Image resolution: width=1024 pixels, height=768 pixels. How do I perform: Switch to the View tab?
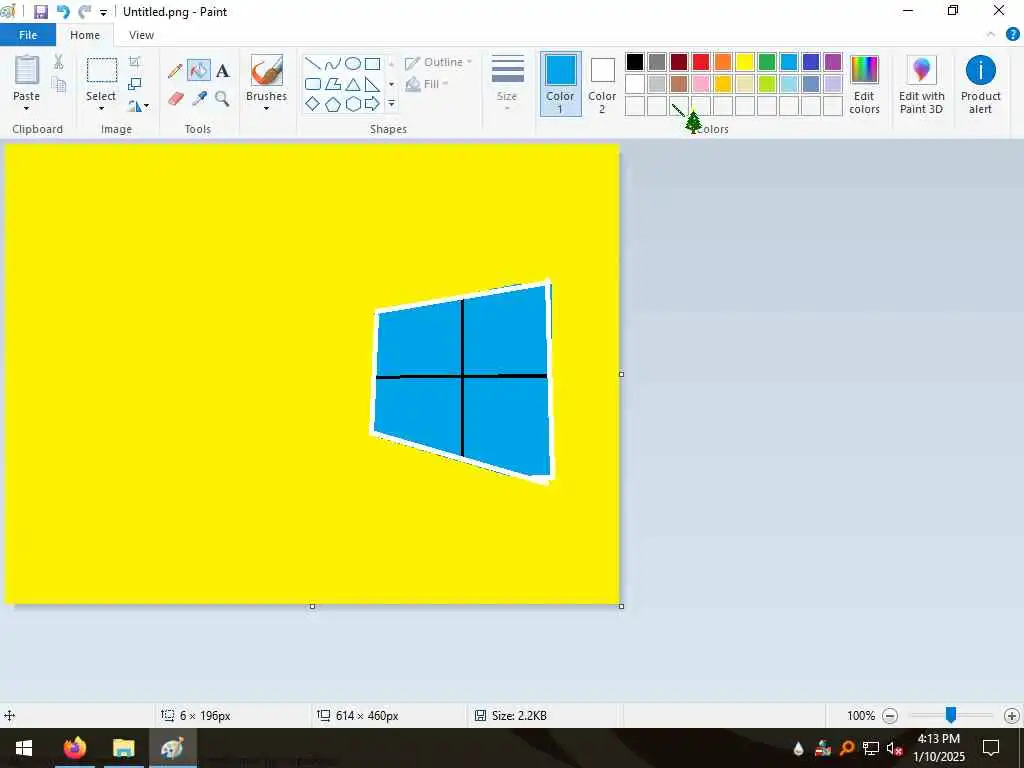141,35
